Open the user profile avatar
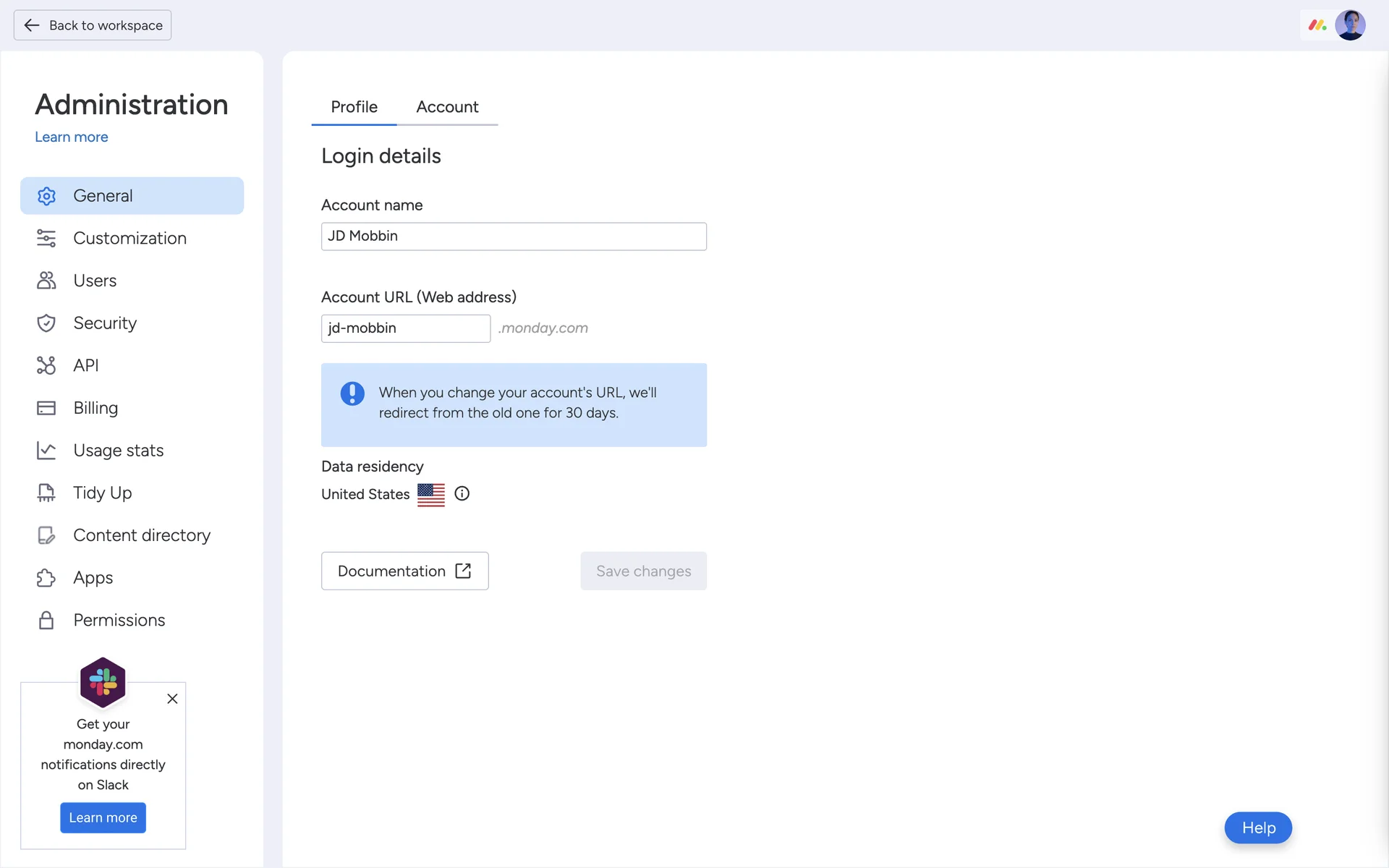The image size is (1389, 868). (x=1350, y=25)
